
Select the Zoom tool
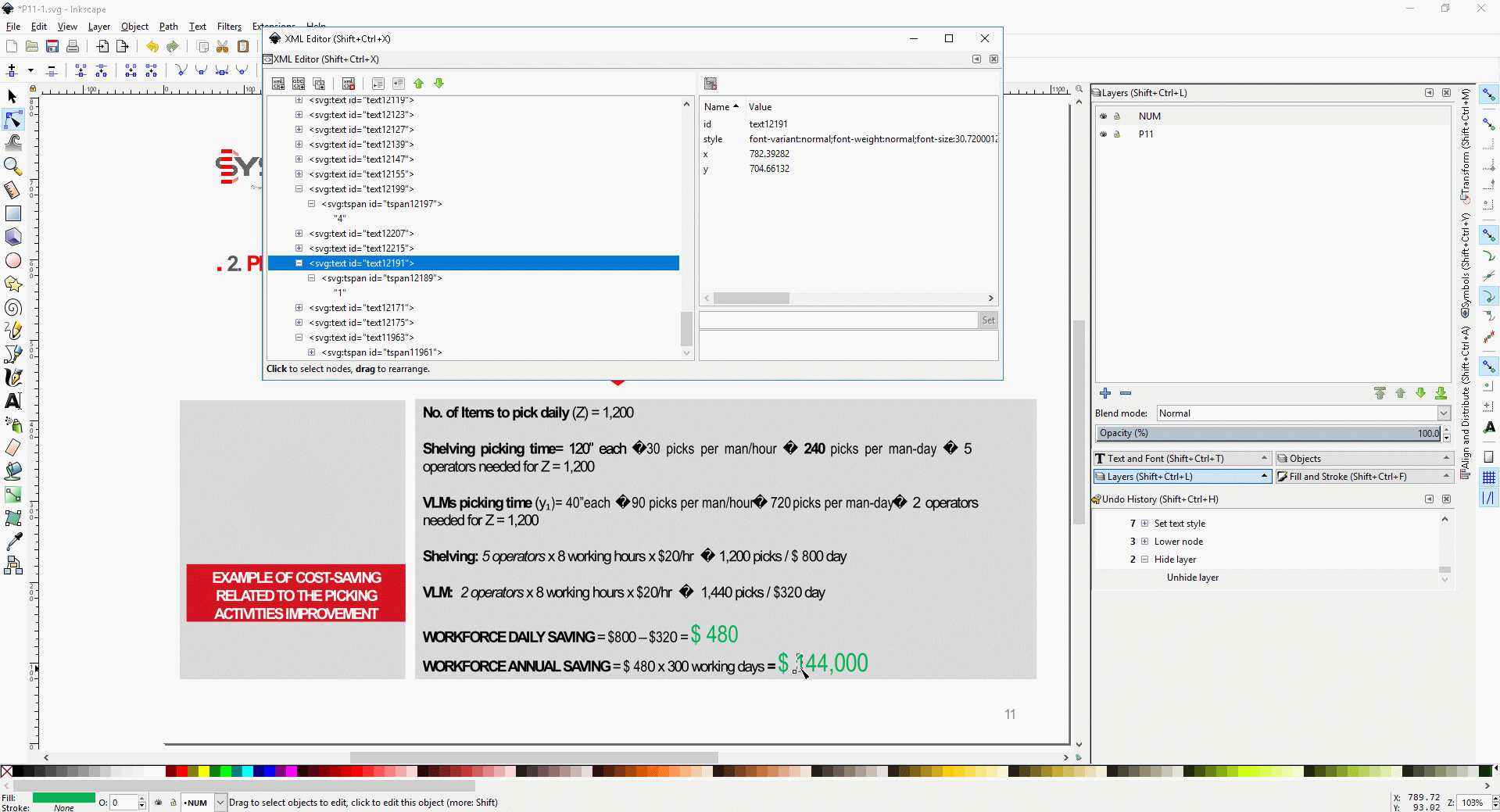(13, 166)
